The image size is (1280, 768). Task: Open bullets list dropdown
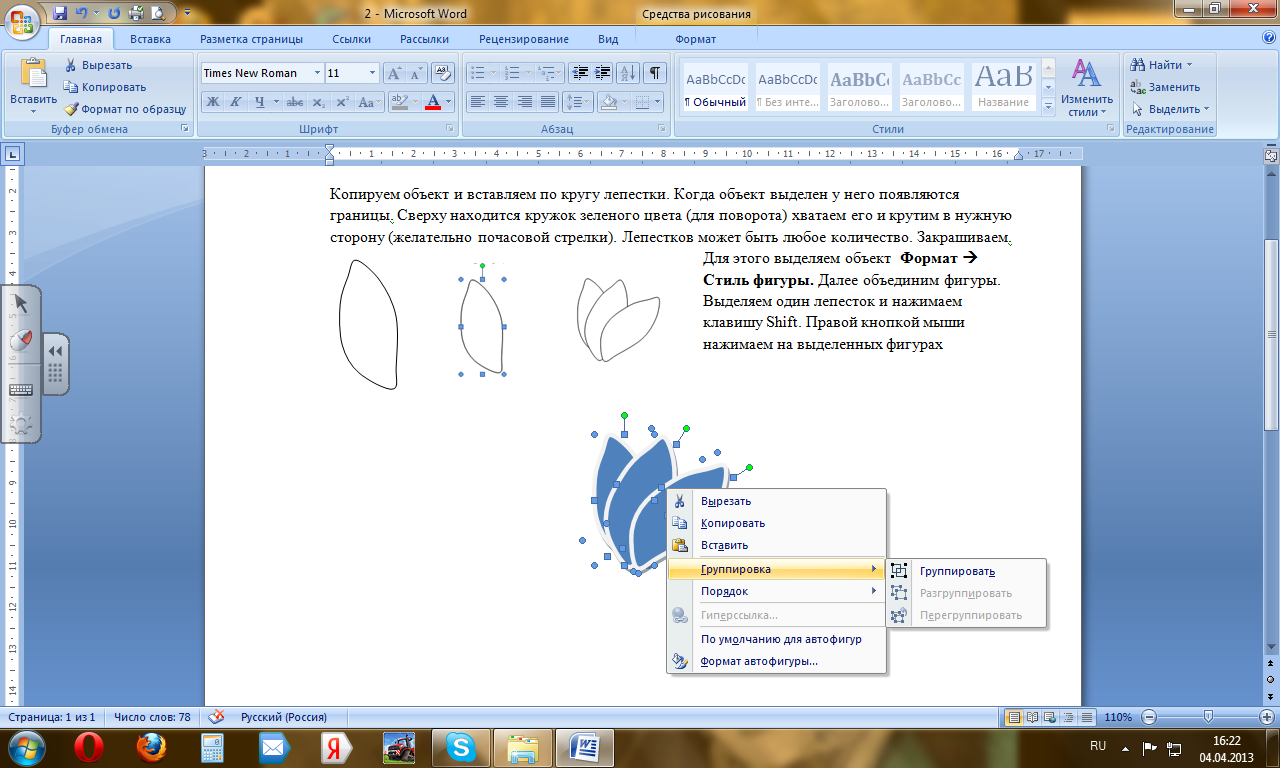pos(492,73)
